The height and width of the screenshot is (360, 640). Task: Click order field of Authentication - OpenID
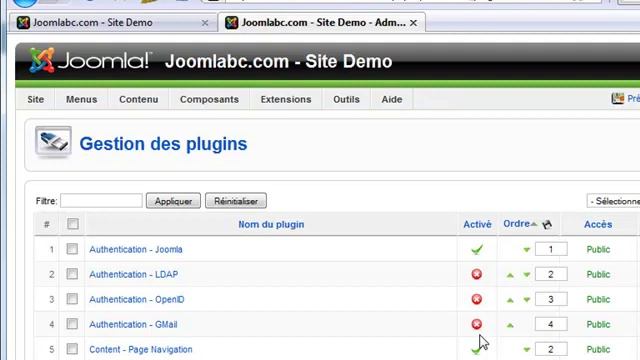pyautogui.click(x=551, y=299)
